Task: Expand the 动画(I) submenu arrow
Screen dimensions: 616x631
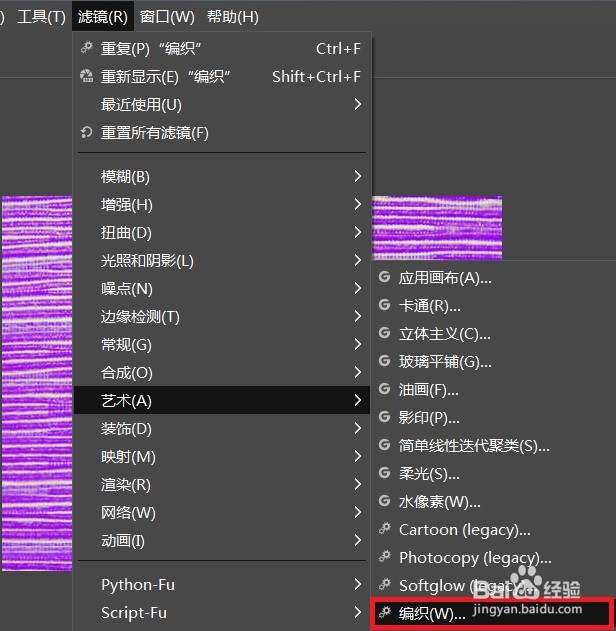Action: pos(358,540)
